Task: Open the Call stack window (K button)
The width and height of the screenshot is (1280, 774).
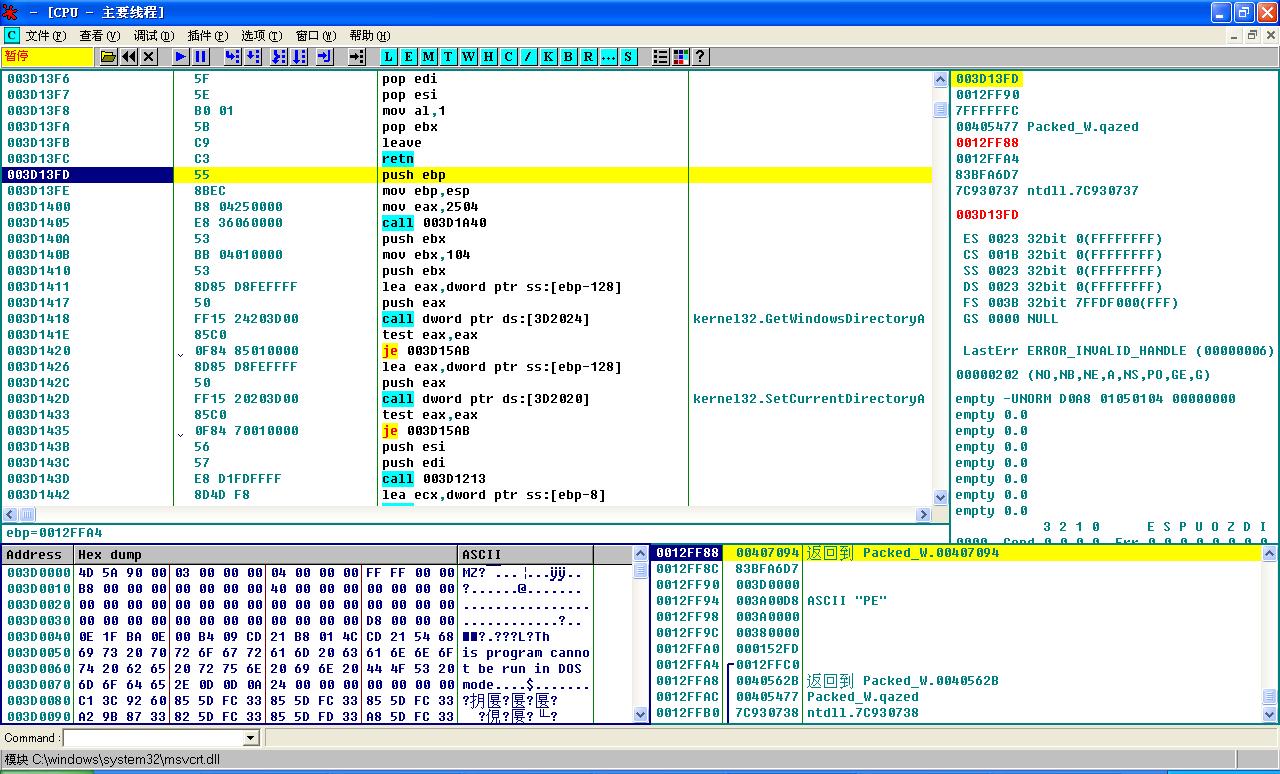Action: pyautogui.click(x=548, y=57)
